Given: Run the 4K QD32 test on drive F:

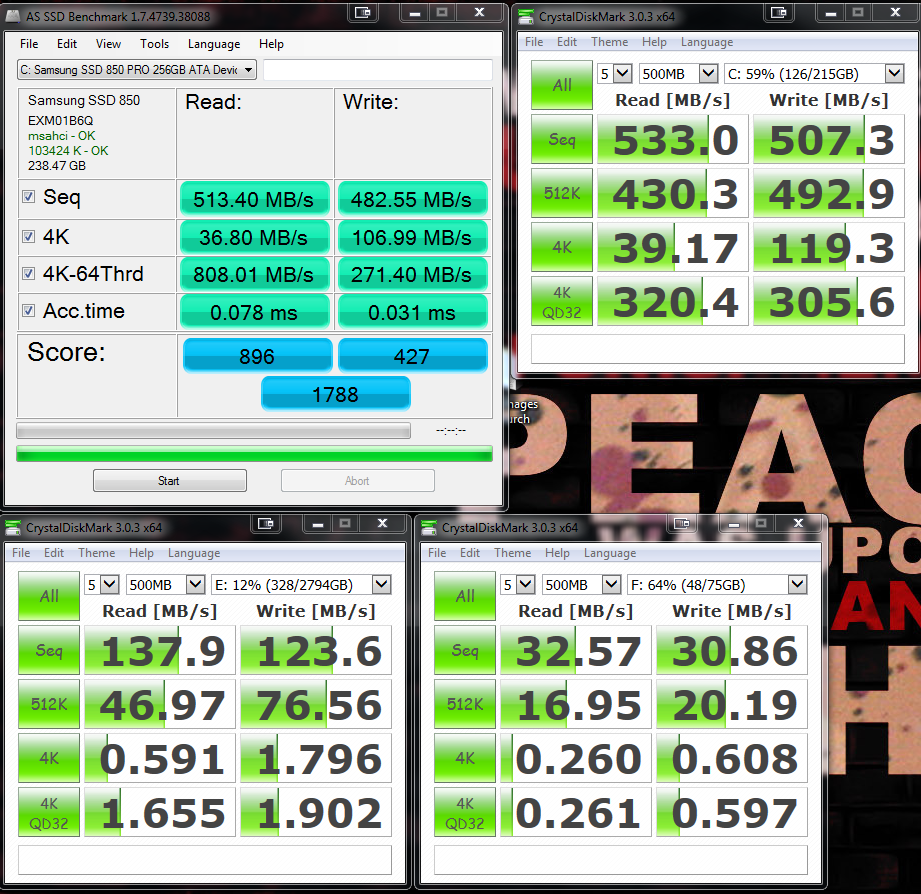Looking at the screenshot, I should (x=465, y=813).
